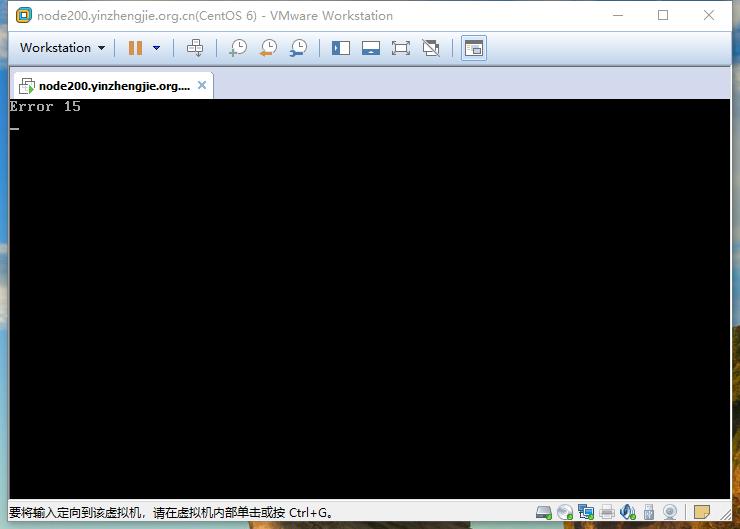740x529 pixels.
Task: Toggle the console view button
Action: click(474, 48)
